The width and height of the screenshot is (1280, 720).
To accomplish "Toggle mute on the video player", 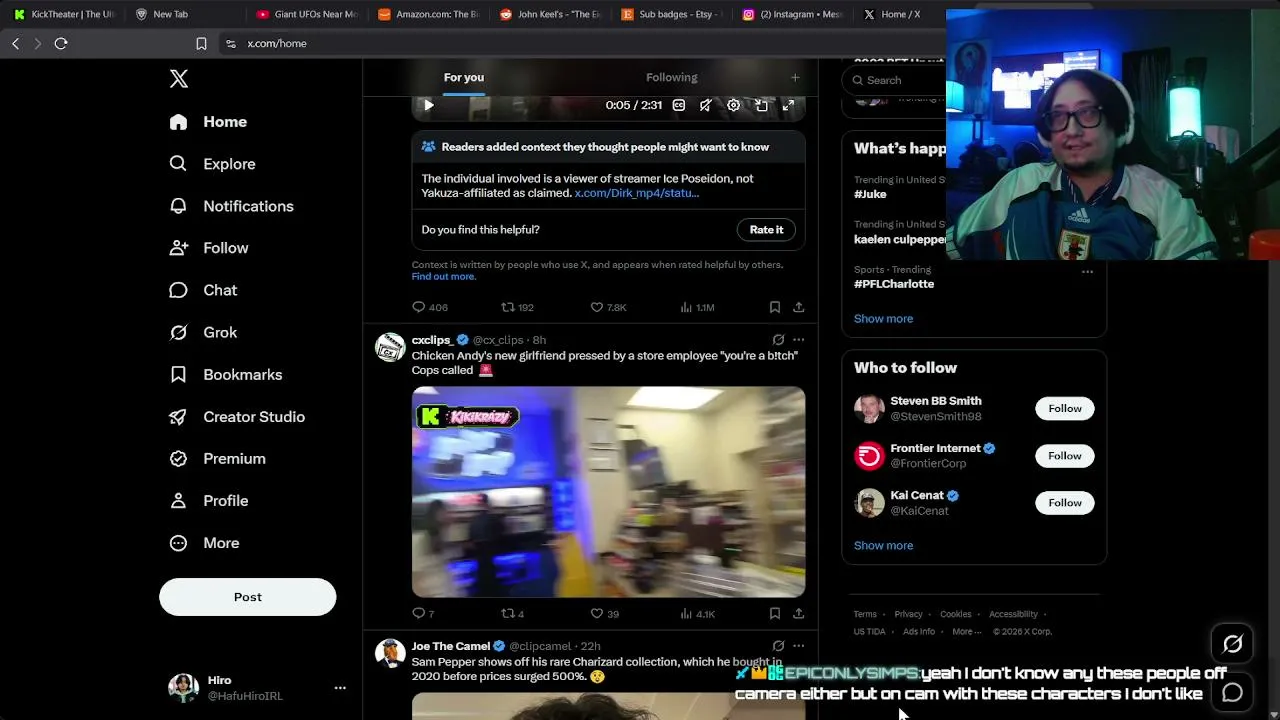I will (x=706, y=105).
